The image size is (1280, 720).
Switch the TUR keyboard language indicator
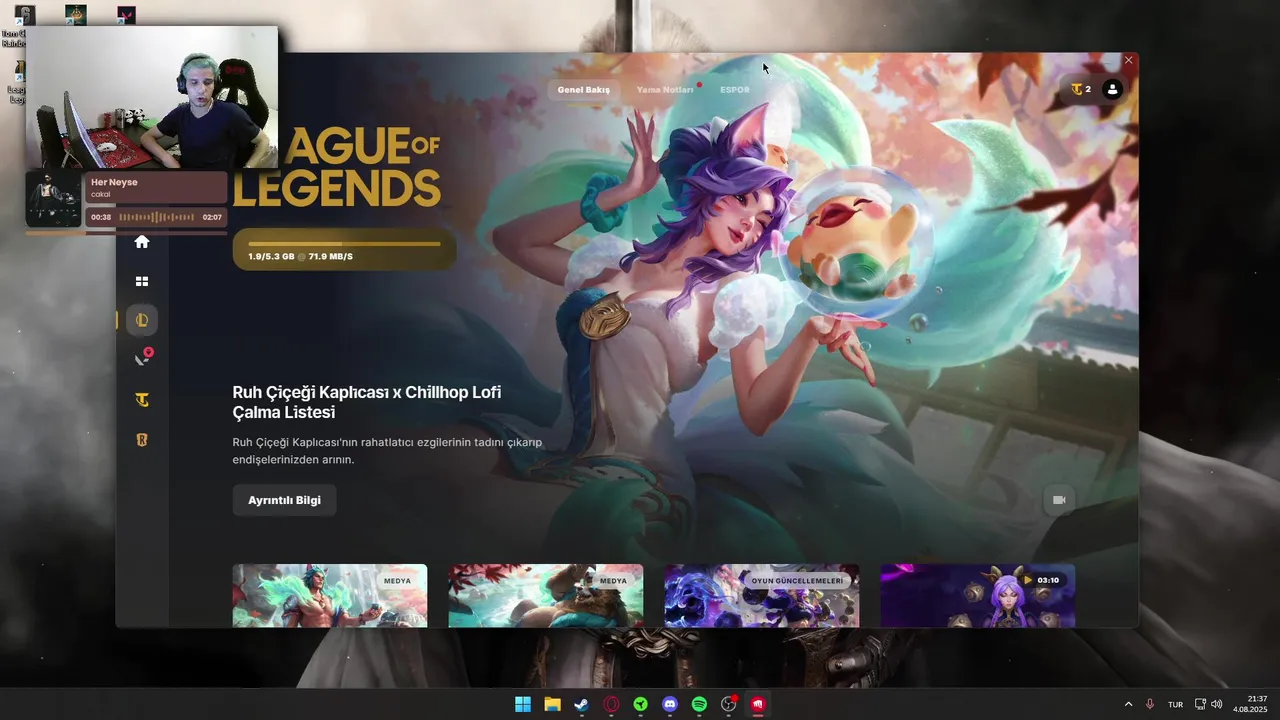click(x=1176, y=704)
